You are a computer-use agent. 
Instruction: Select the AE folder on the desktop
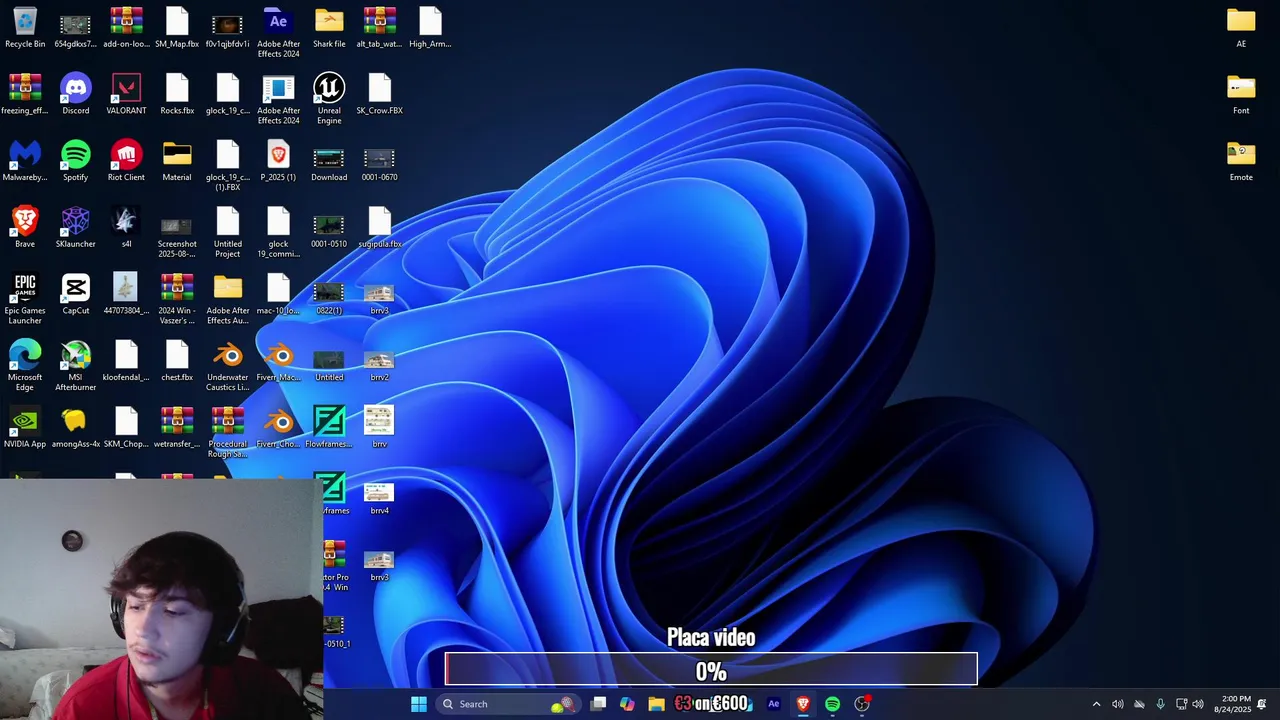tap(1241, 28)
